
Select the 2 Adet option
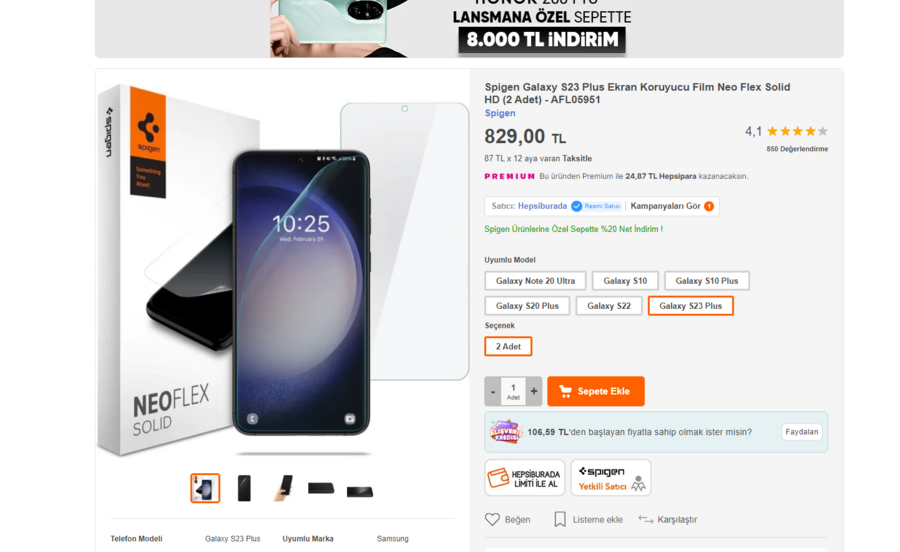508,346
